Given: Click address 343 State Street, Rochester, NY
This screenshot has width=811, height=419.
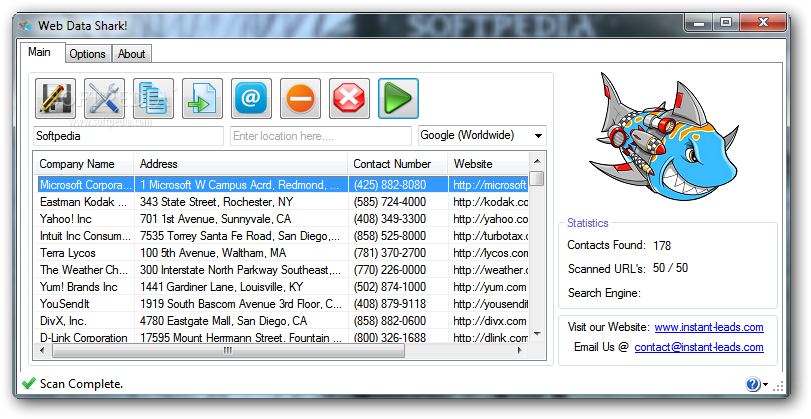Looking at the screenshot, I should (216, 202).
